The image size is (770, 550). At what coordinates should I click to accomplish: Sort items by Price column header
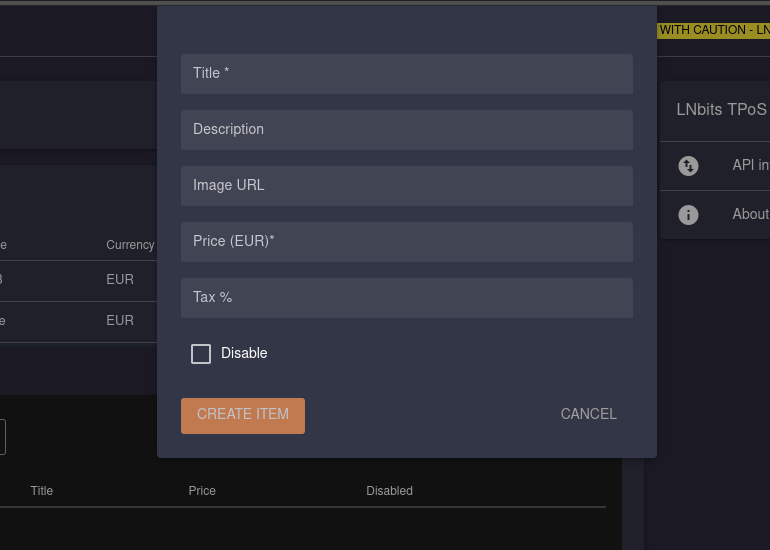[202, 491]
